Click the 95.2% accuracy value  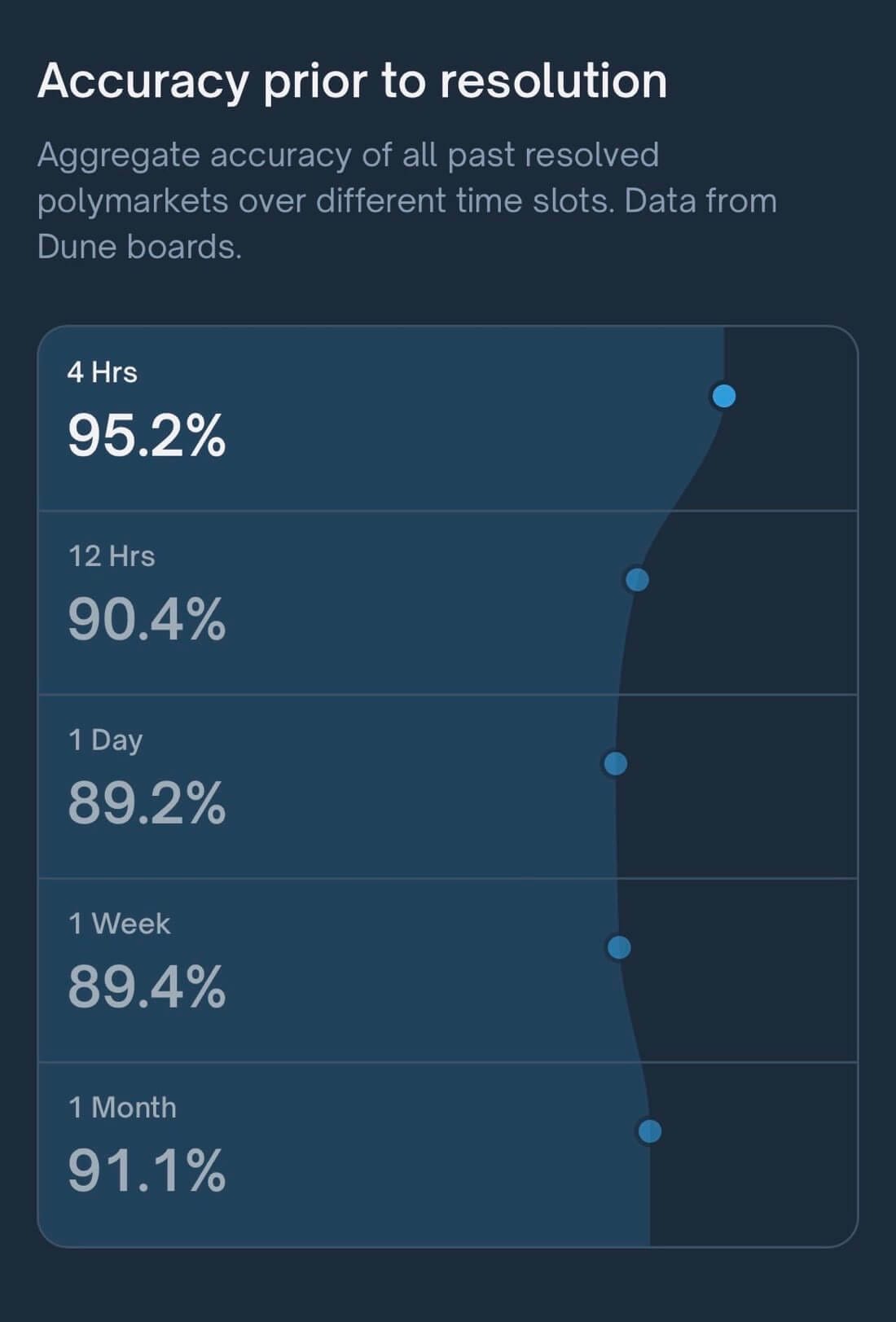pyautogui.click(x=147, y=436)
